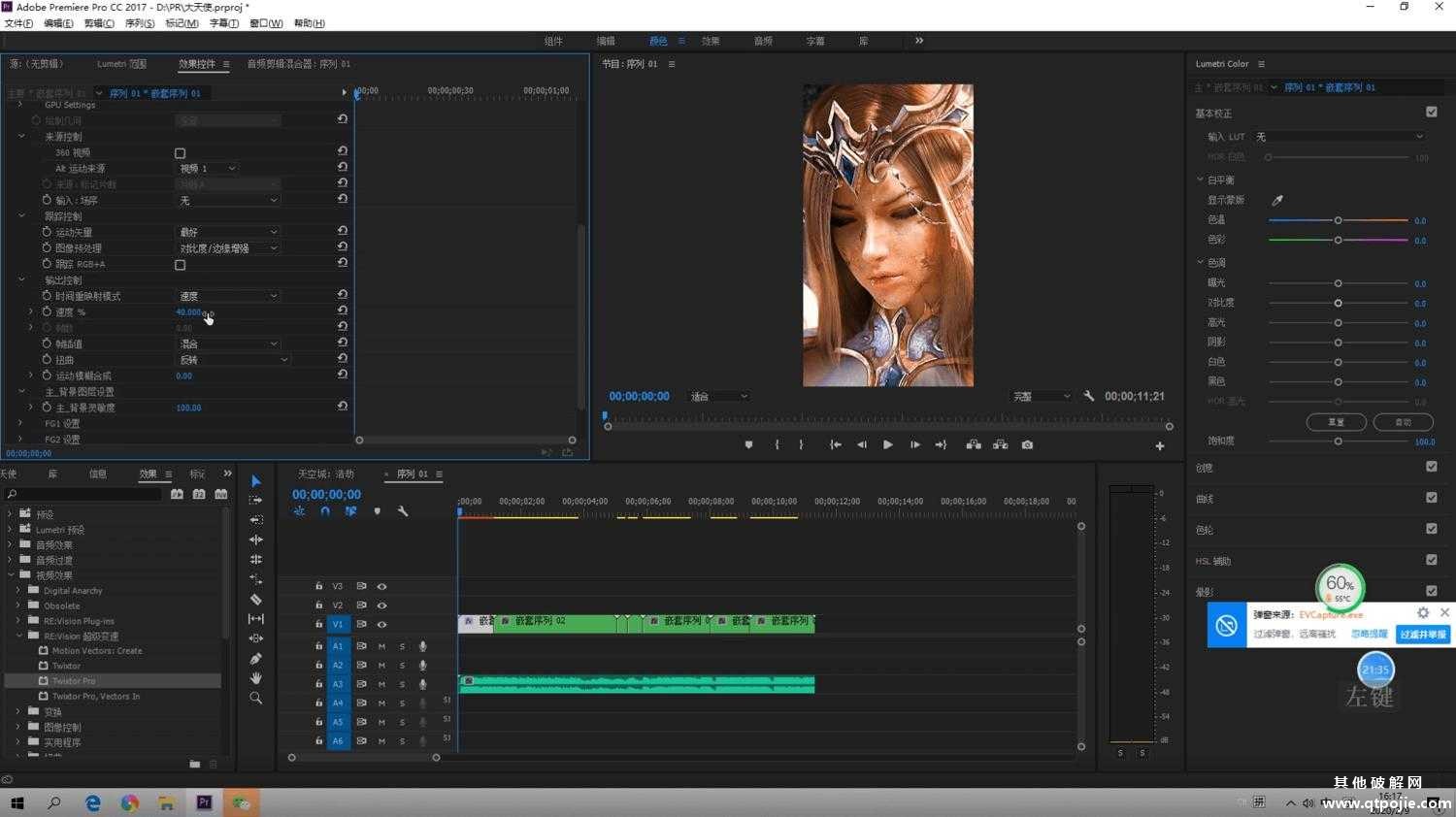Click 色温 slider handle

pyautogui.click(x=1338, y=220)
